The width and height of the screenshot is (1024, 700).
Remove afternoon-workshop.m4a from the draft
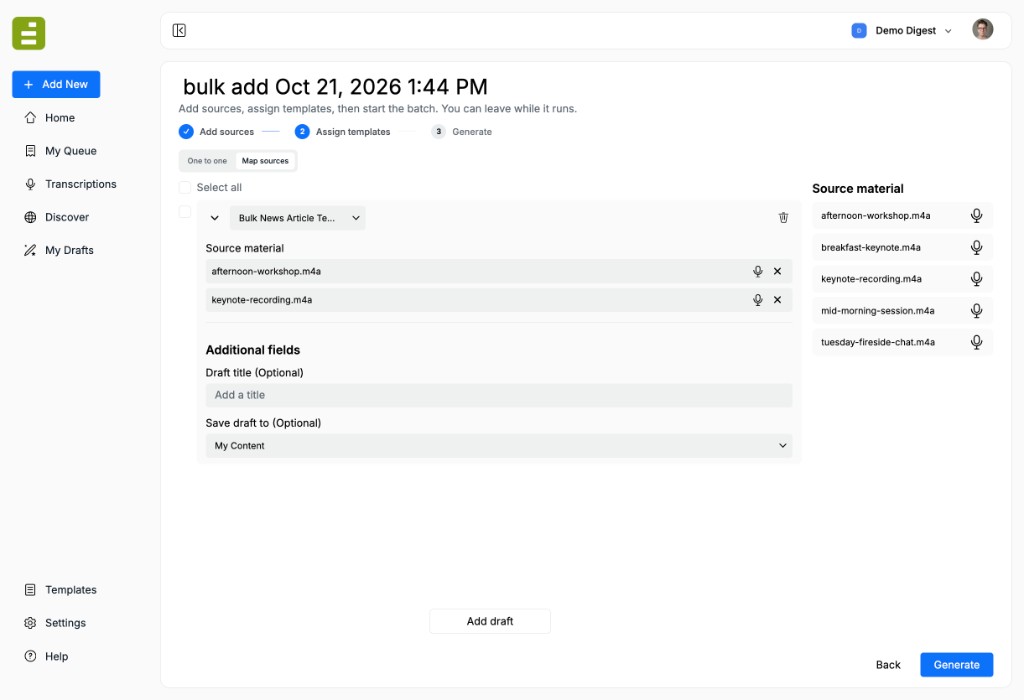click(x=777, y=271)
